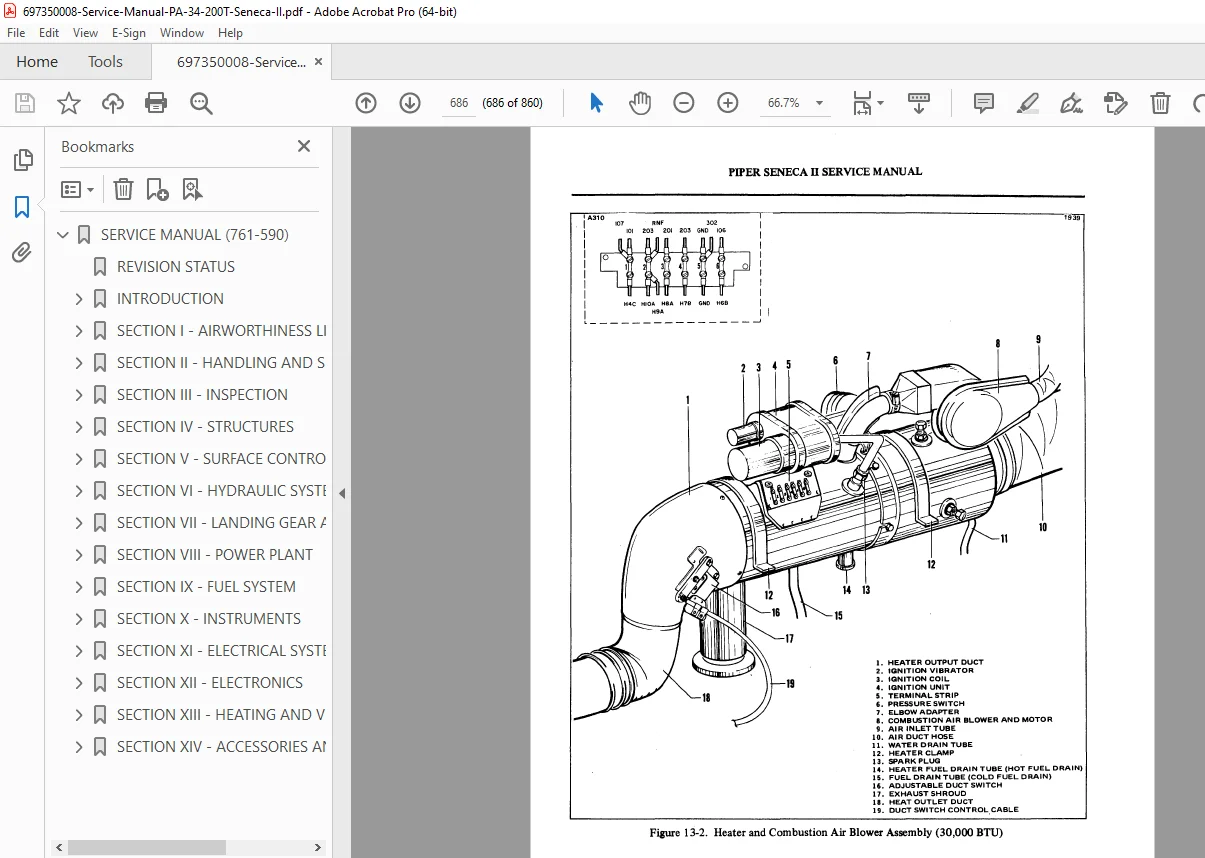
Task: Select SECTION VII - LANDING GEAR bookmark
Action: coord(221,523)
